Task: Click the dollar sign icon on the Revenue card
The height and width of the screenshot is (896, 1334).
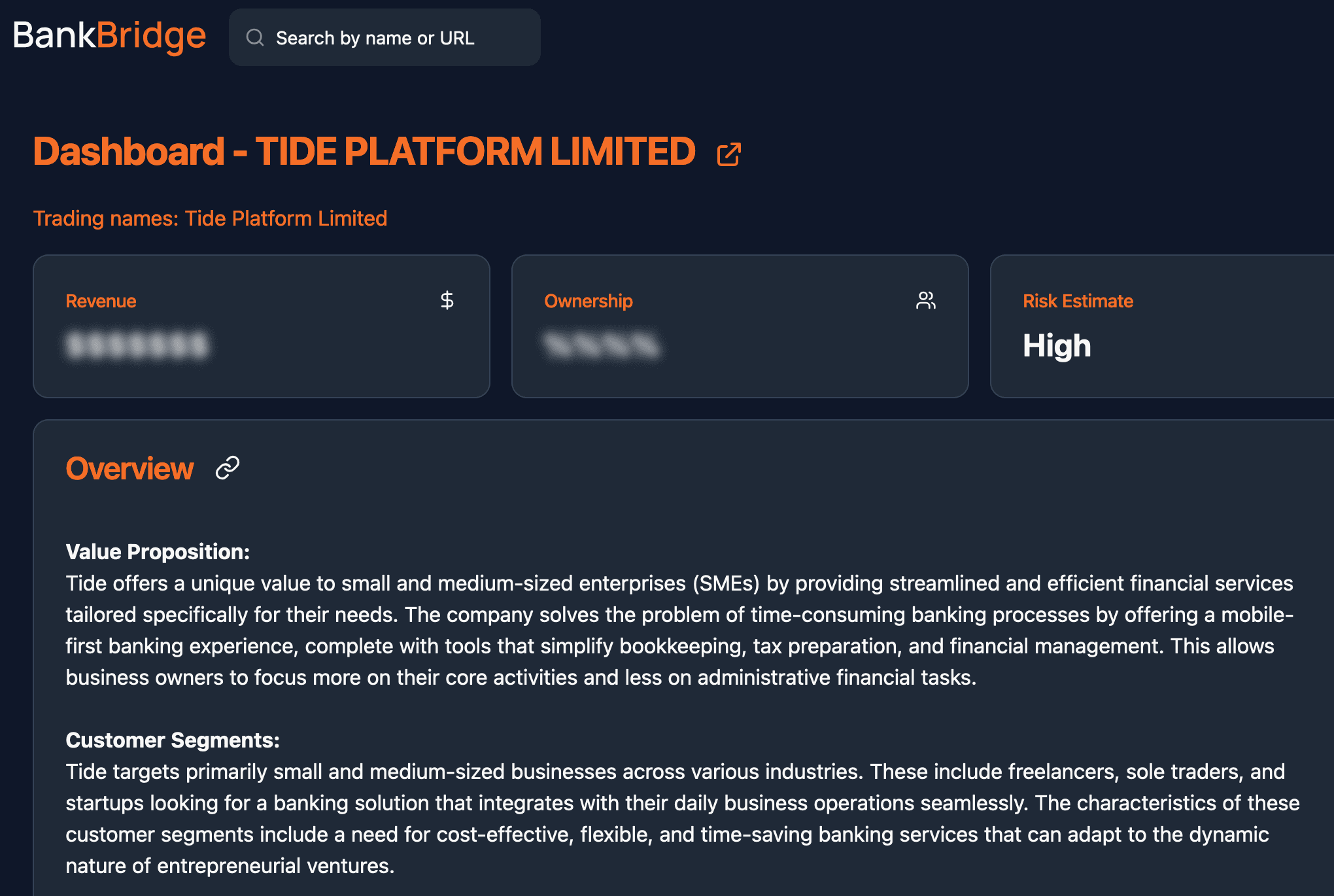Action: pos(447,300)
